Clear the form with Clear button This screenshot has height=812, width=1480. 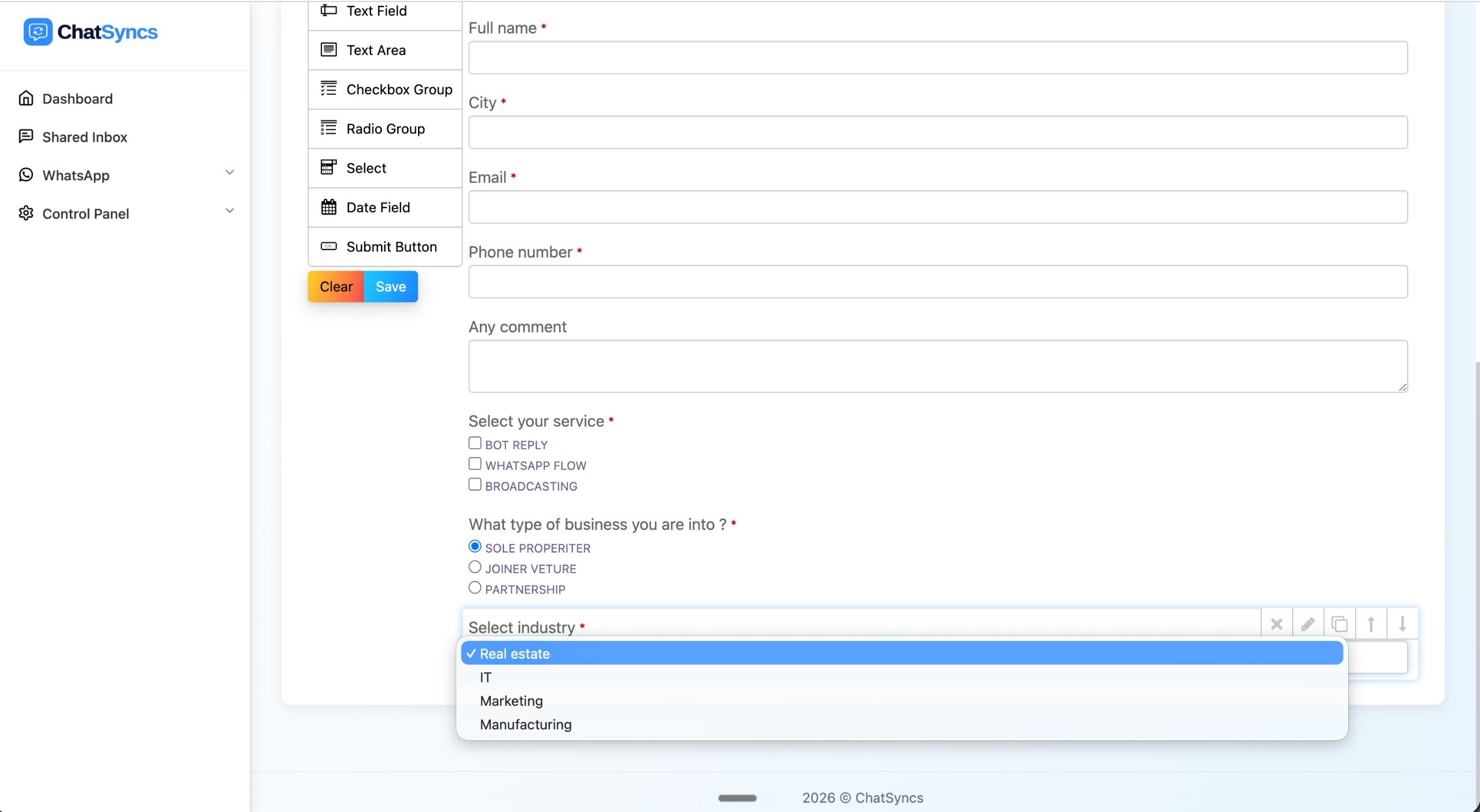coord(336,287)
